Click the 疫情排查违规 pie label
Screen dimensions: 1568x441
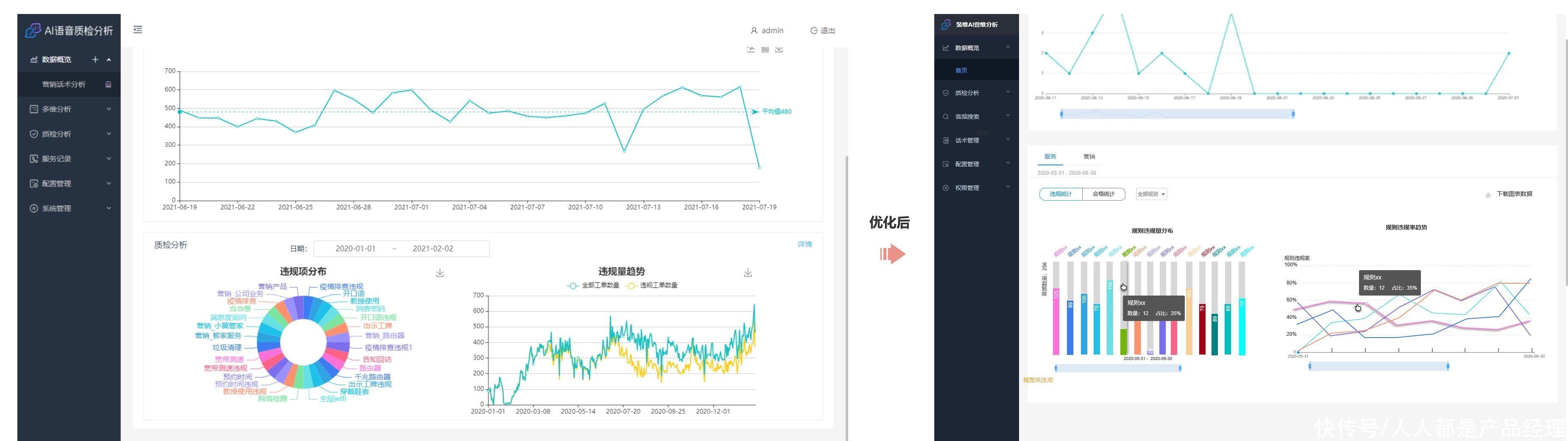coord(342,286)
